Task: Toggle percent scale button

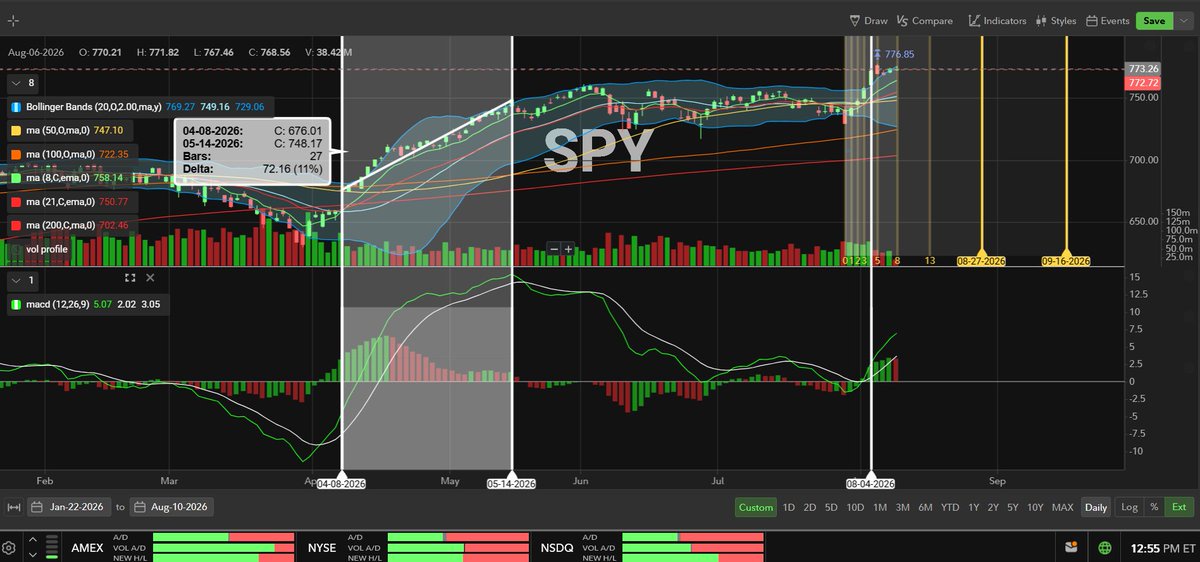Action: click(x=1154, y=507)
